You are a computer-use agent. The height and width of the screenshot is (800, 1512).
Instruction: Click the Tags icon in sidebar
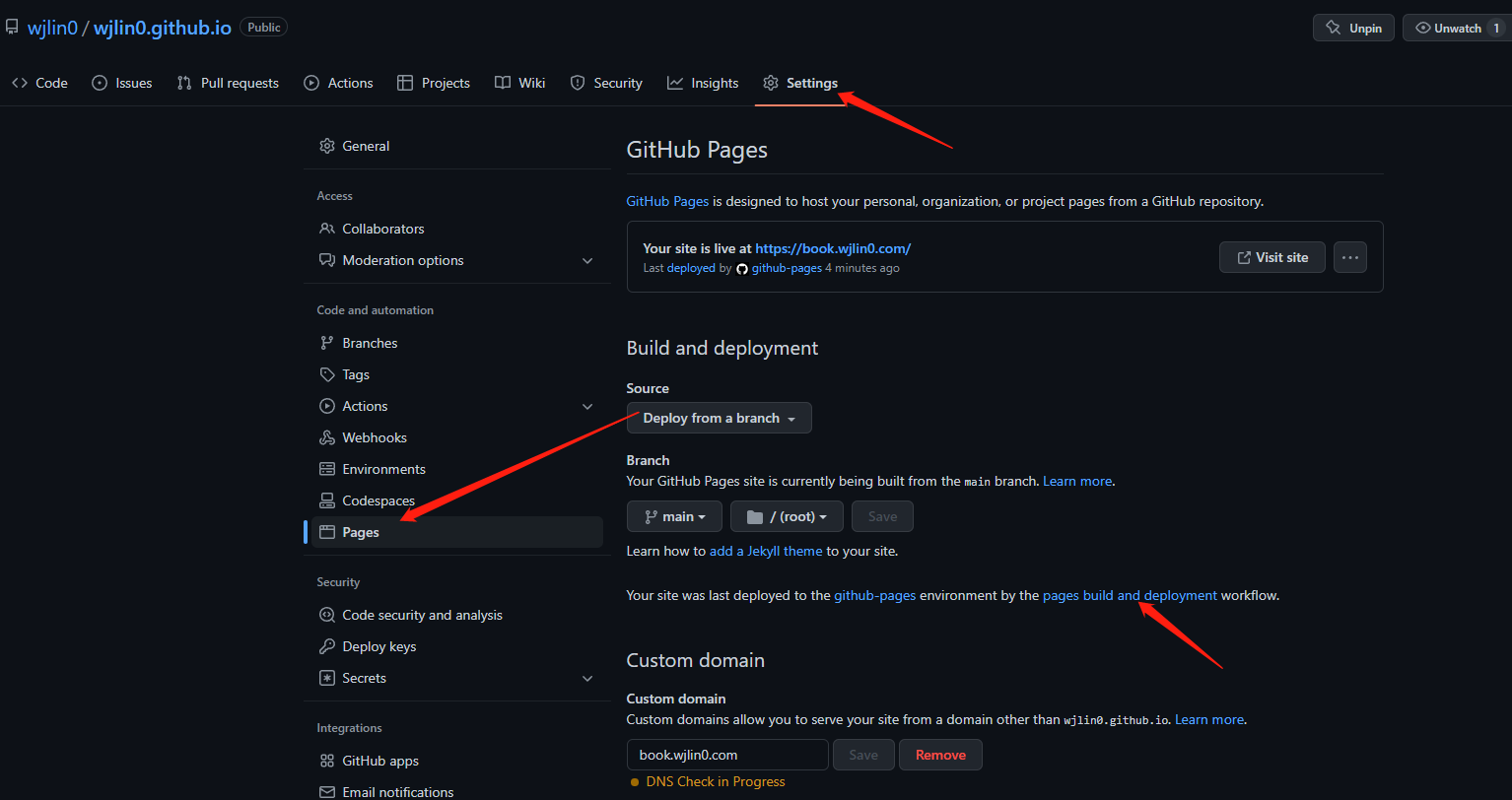(326, 374)
